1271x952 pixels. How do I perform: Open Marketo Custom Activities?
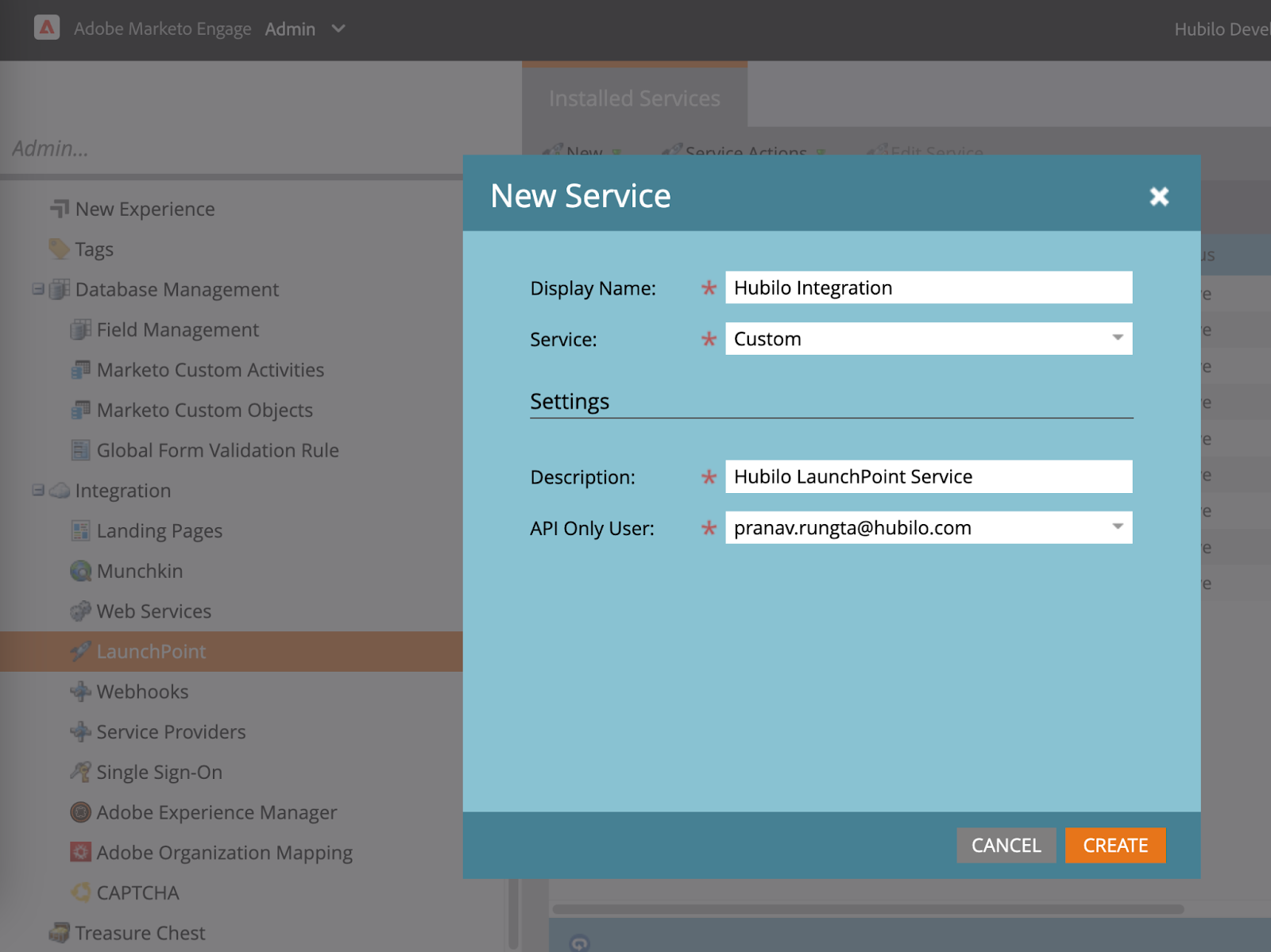[211, 370]
